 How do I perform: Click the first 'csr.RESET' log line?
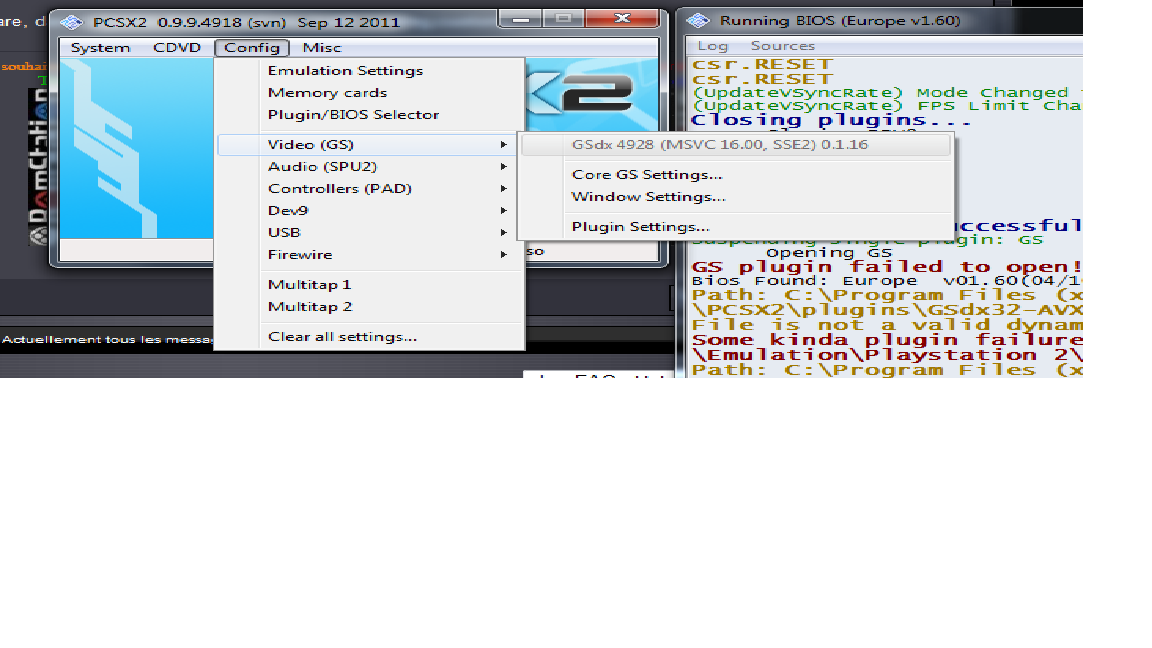[762, 64]
